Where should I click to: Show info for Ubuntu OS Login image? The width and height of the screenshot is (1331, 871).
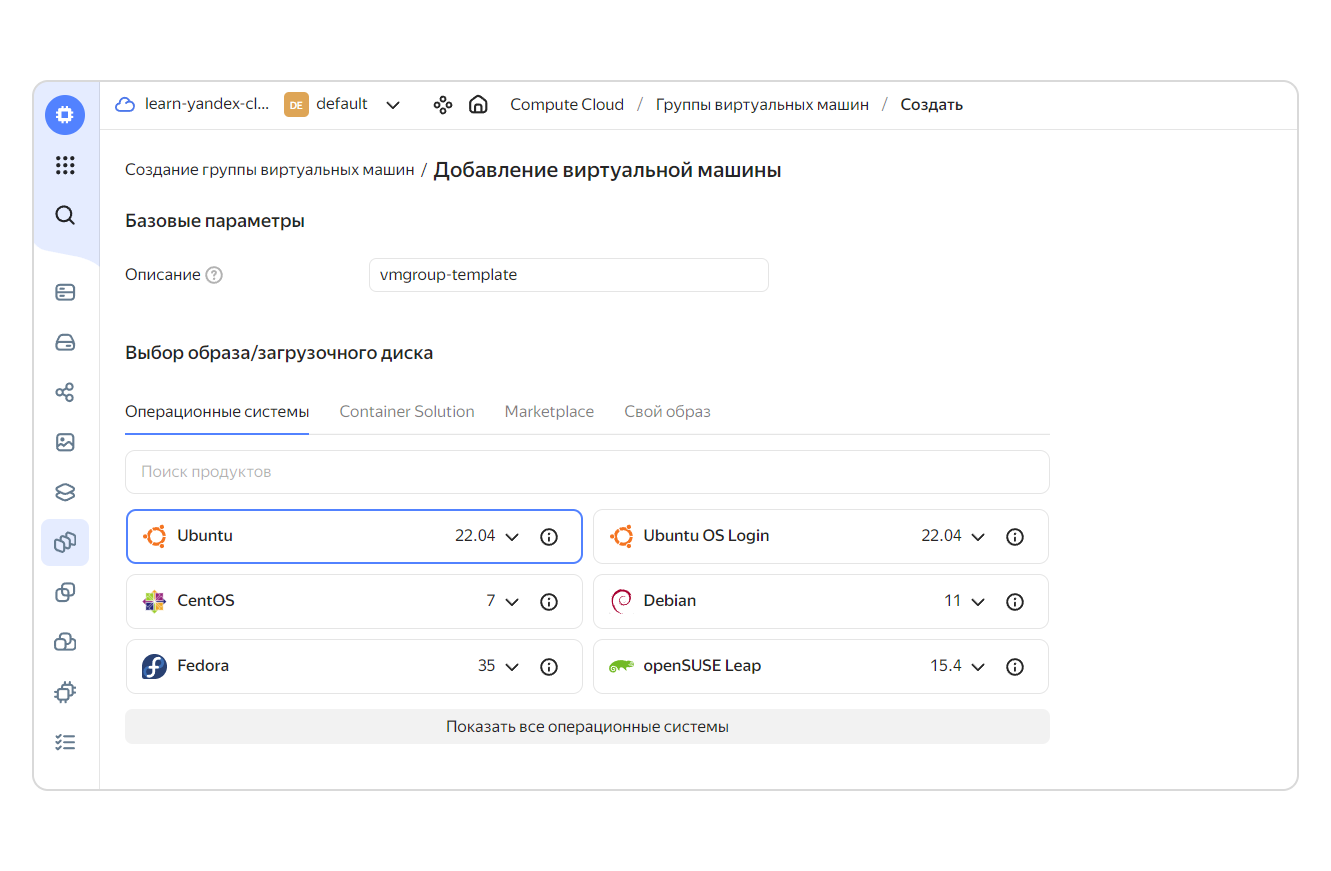coord(1014,537)
